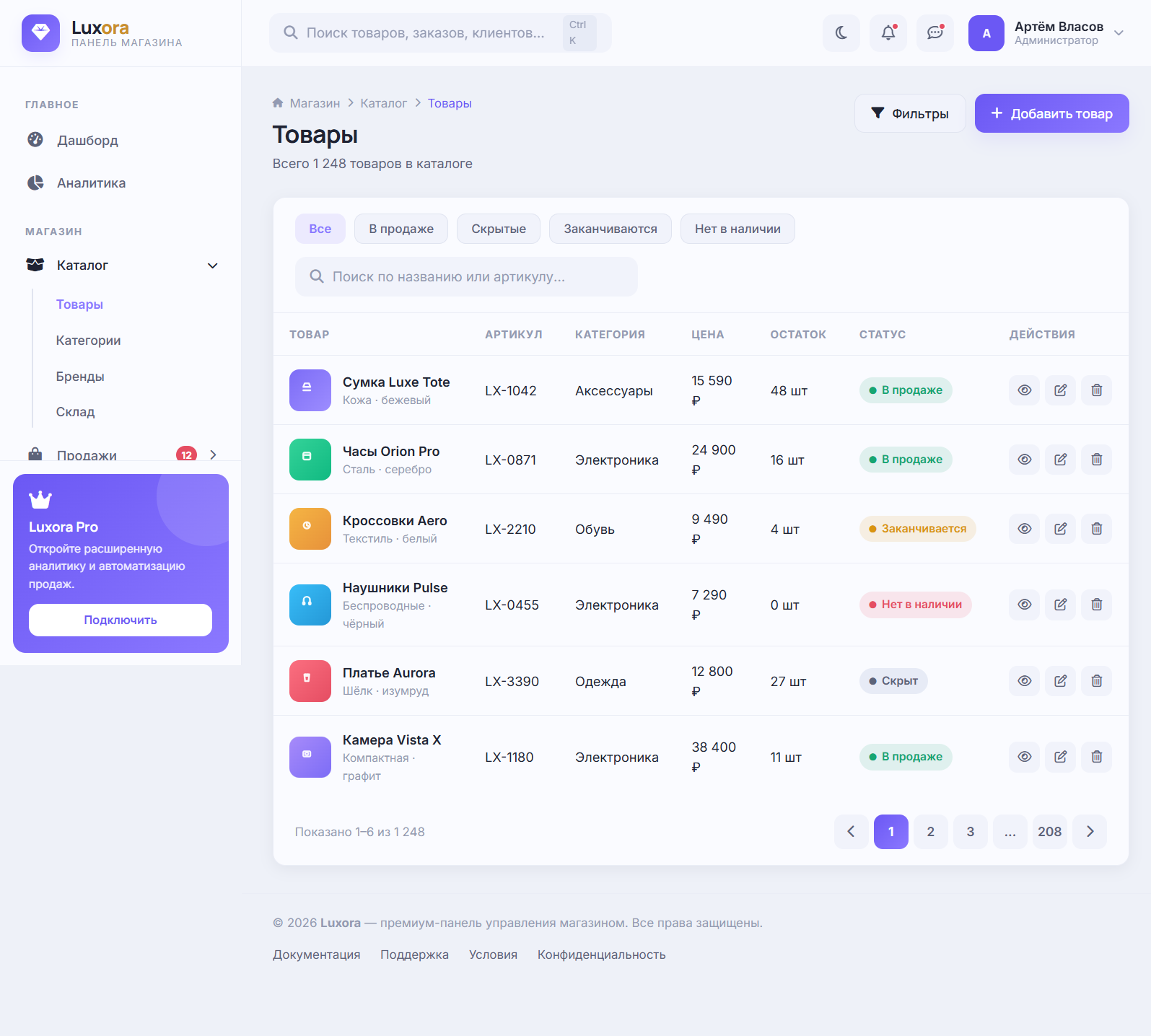Open Документация footer link

316,954
